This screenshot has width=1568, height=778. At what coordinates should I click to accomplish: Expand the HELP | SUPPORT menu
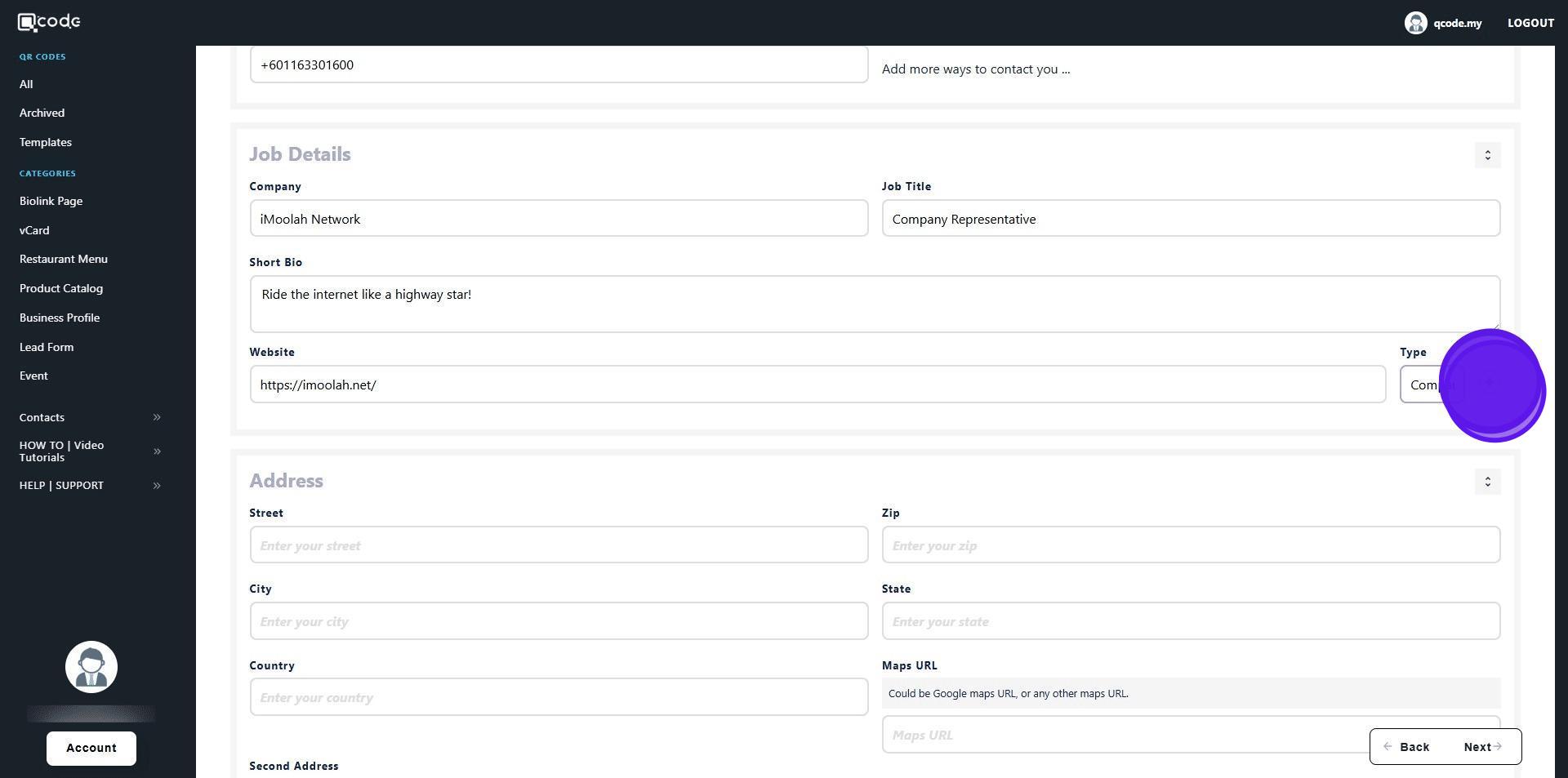click(x=157, y=486)
